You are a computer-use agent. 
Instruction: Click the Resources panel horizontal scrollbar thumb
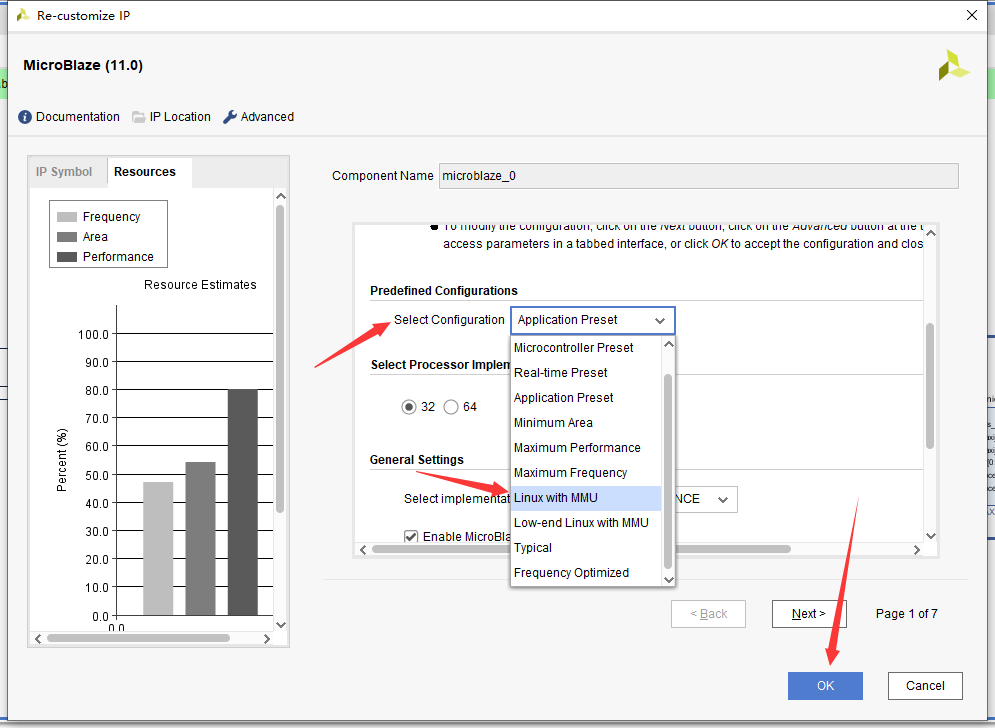(x=138, y=639)
